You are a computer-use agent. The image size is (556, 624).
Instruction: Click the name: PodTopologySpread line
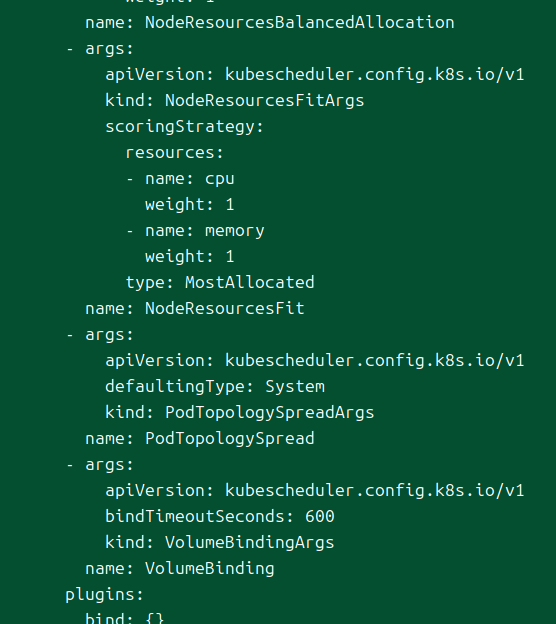pos(200,439)
